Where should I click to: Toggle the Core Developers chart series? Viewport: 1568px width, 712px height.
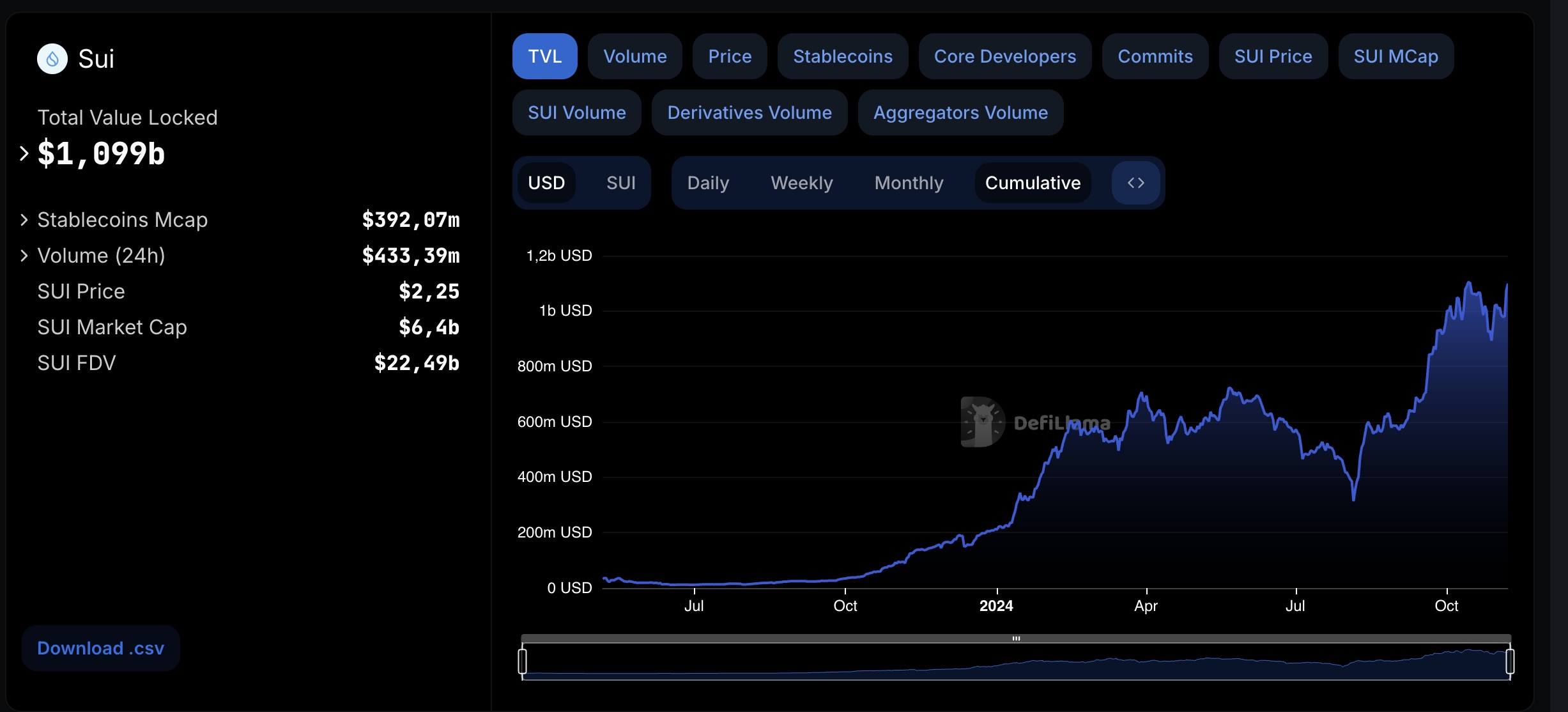[1005, 56]
